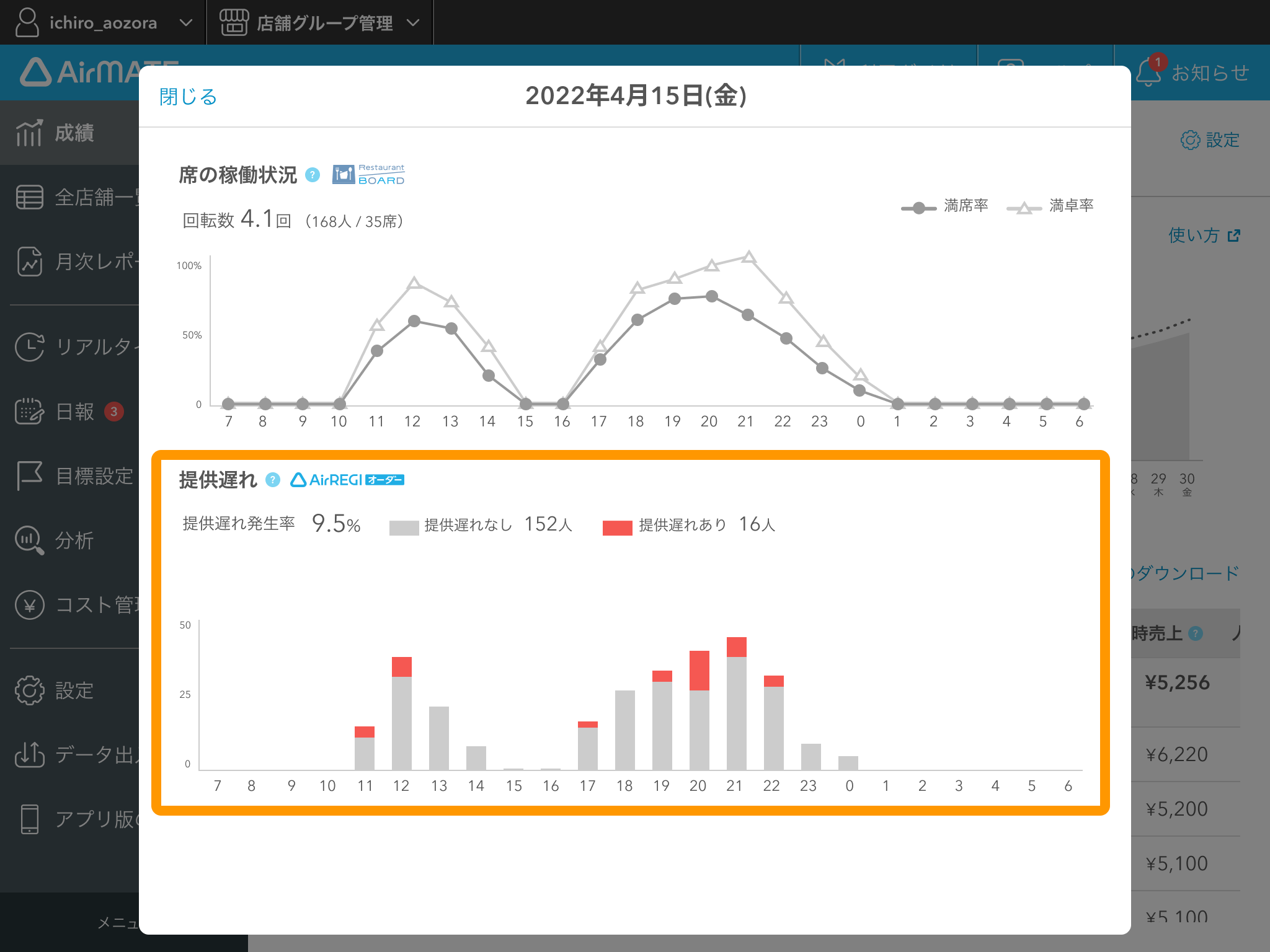Click the 21時 bar in 提供遅れ chart
The image size is (1270, 952).
click(x=737, y=703)
